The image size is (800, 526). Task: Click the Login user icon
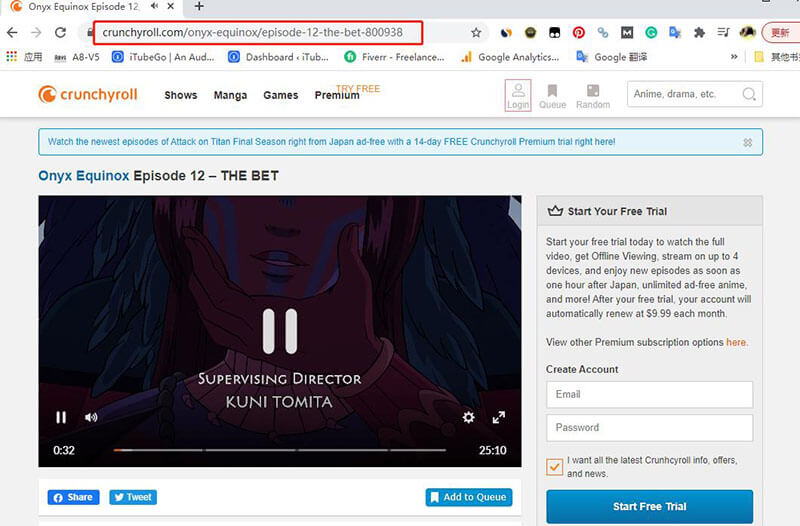point(518,95)
